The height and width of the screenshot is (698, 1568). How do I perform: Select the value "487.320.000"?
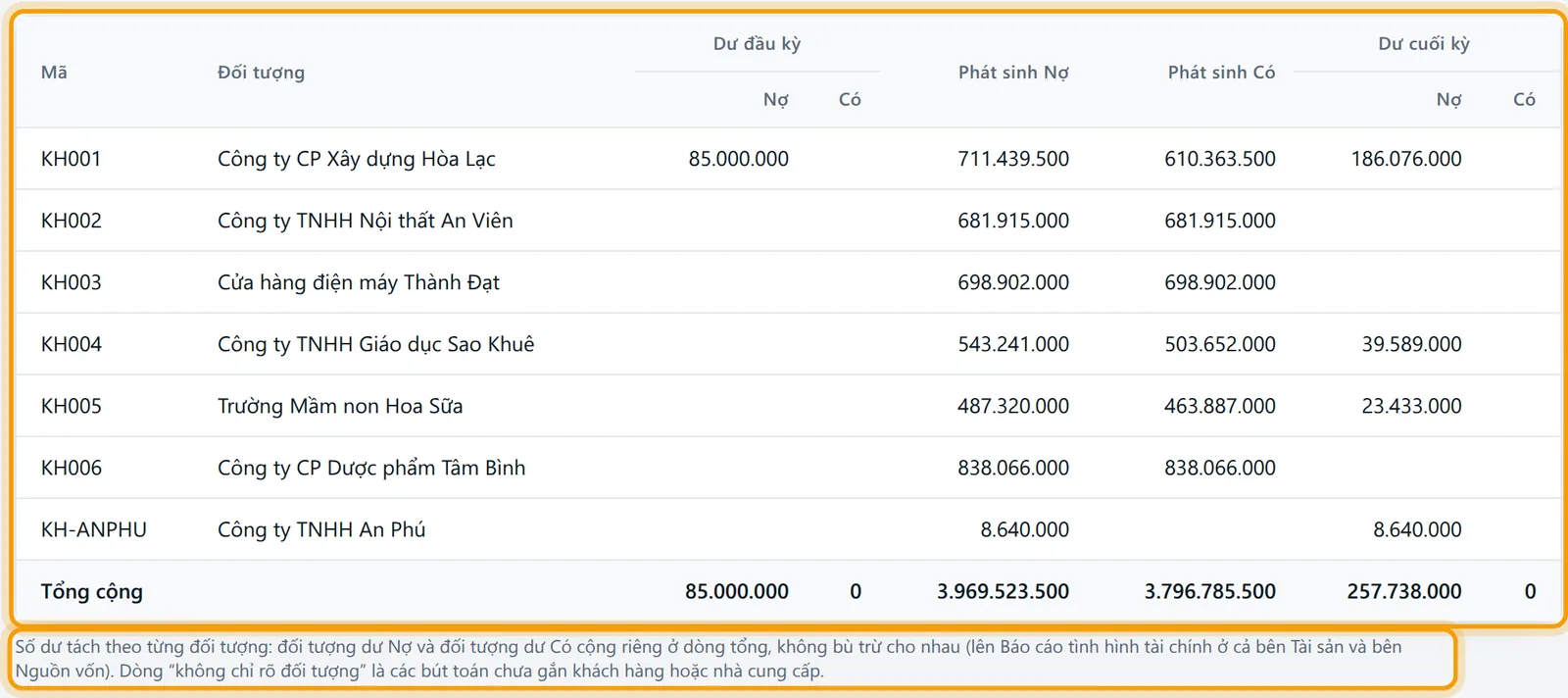tap(1013, 406)
